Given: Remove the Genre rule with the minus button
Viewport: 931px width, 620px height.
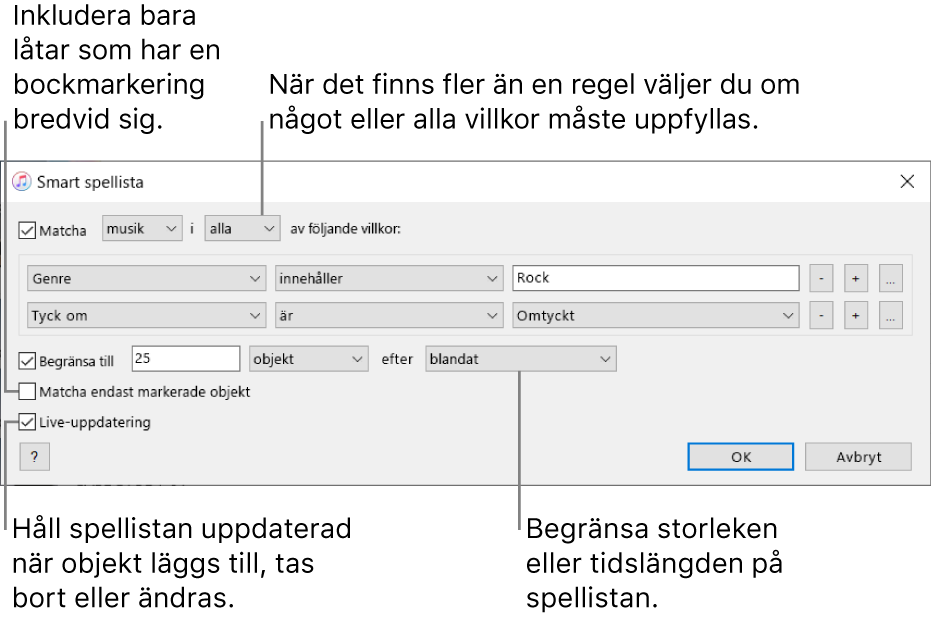Looking at the screenshot, I should 820,278.
